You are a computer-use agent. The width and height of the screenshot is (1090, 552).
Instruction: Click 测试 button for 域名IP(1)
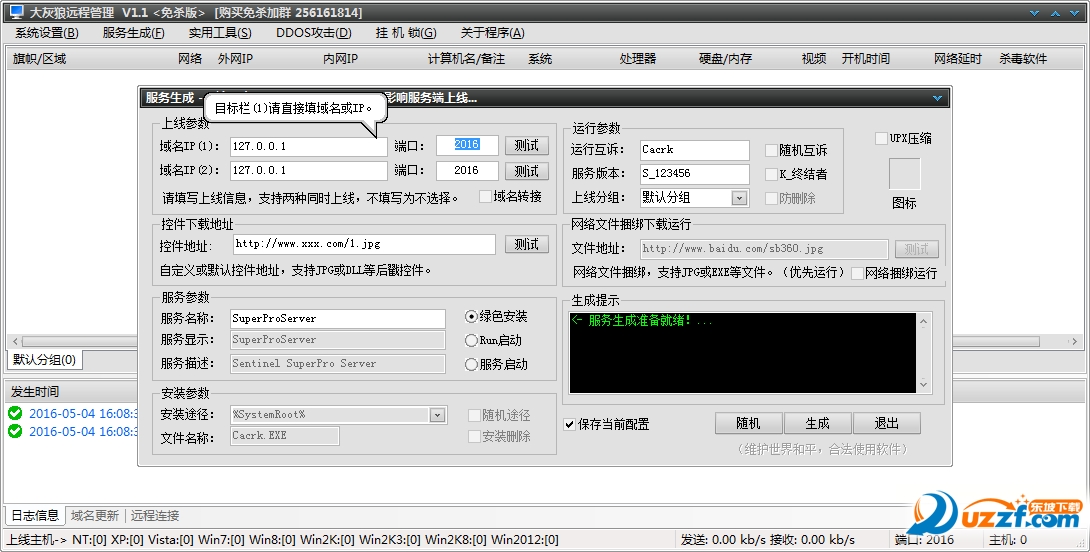(527, 145)
